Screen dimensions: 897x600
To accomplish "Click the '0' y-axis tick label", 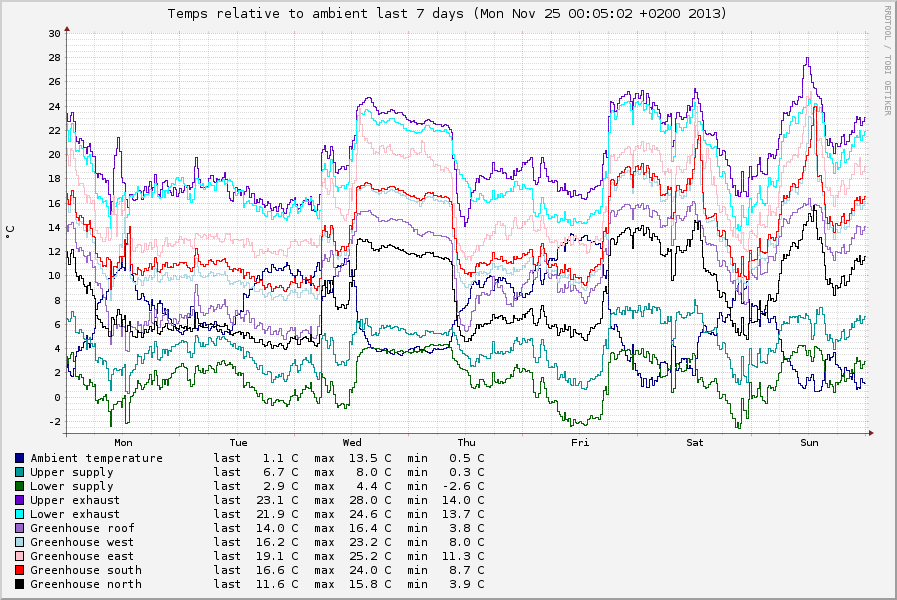I will coord(58,398).
